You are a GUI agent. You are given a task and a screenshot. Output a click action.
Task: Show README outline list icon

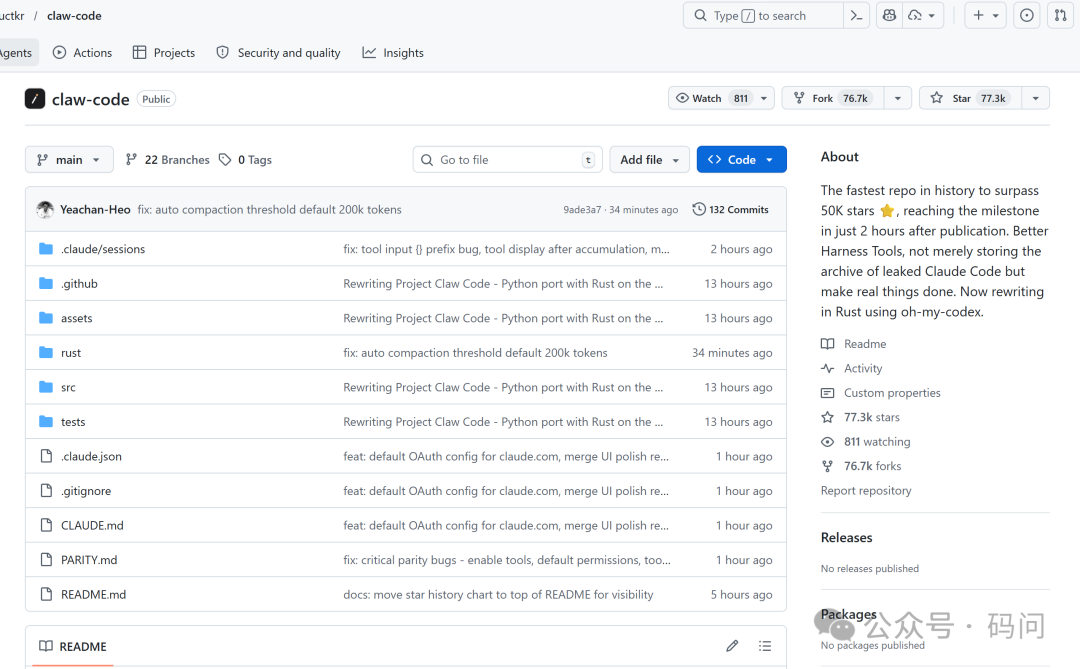click(765, 646)
